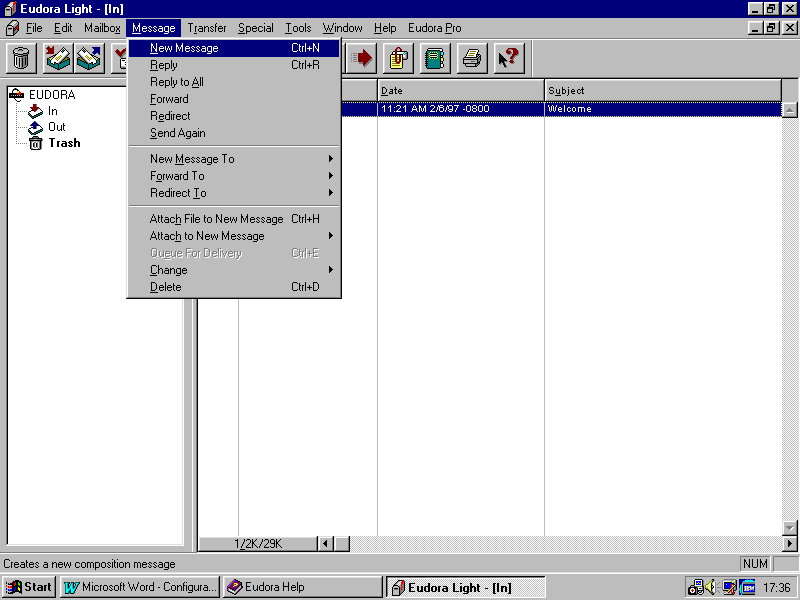This screenshot has height=600, width=800.
Task: Click the horizontal scrollbar right arrow
Action: [x=789, y=544]
